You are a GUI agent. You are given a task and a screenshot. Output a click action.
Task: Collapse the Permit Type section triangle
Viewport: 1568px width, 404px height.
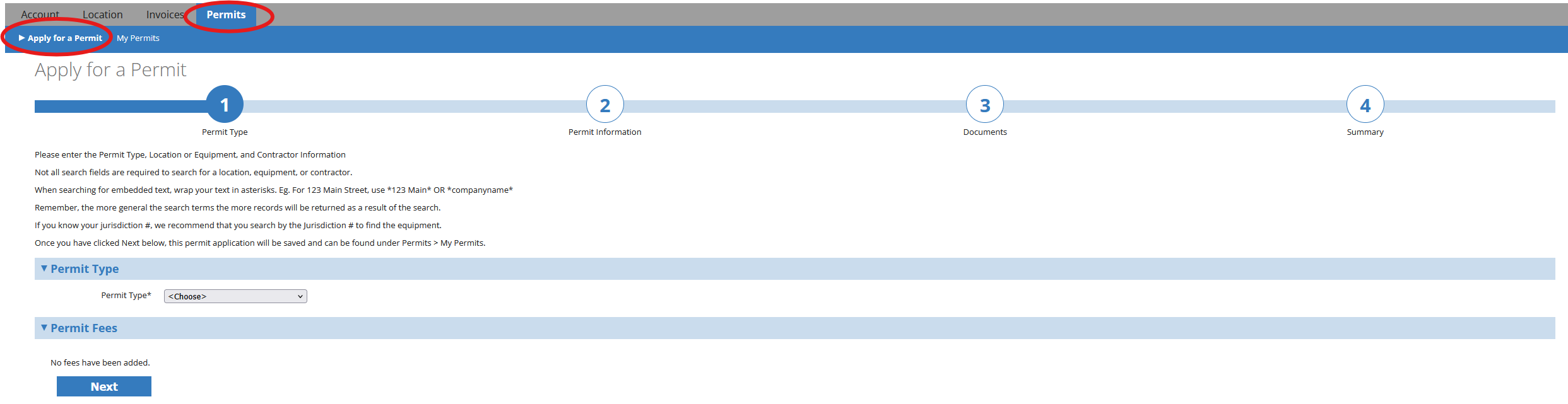tap(44, 268)
